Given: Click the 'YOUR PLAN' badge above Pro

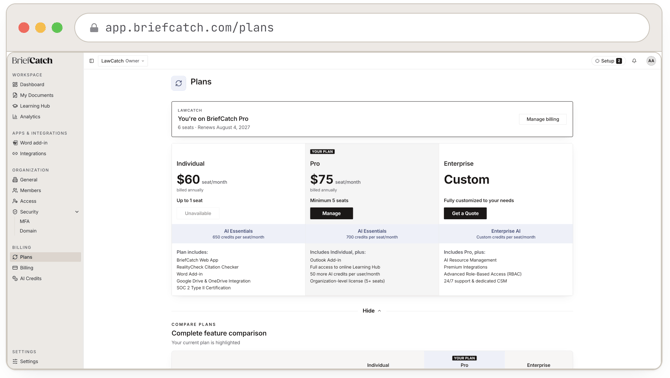Looking at the screenshot, I should tap(323, 152).
